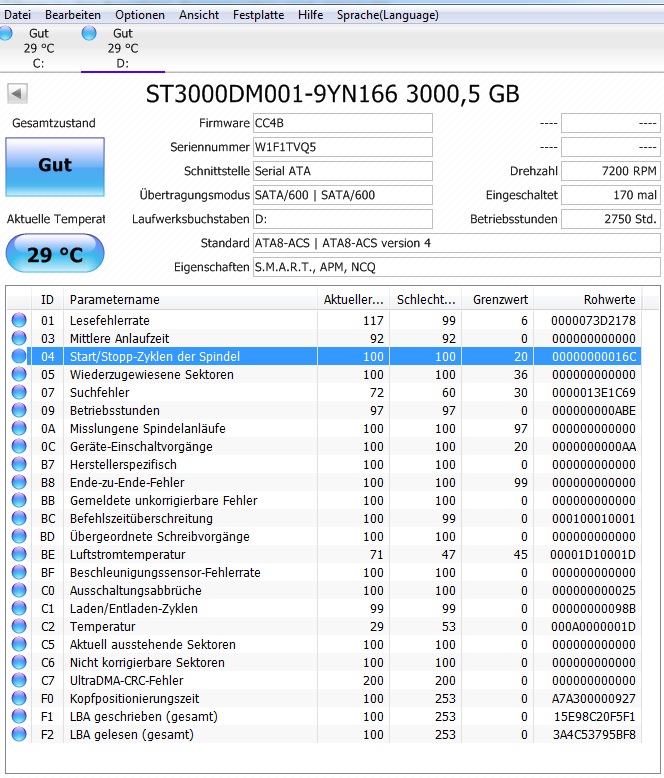664x778 pixels.
Task: Click status orb for UltraDMA-CRC-Fehler row
Action: point(19,680)
